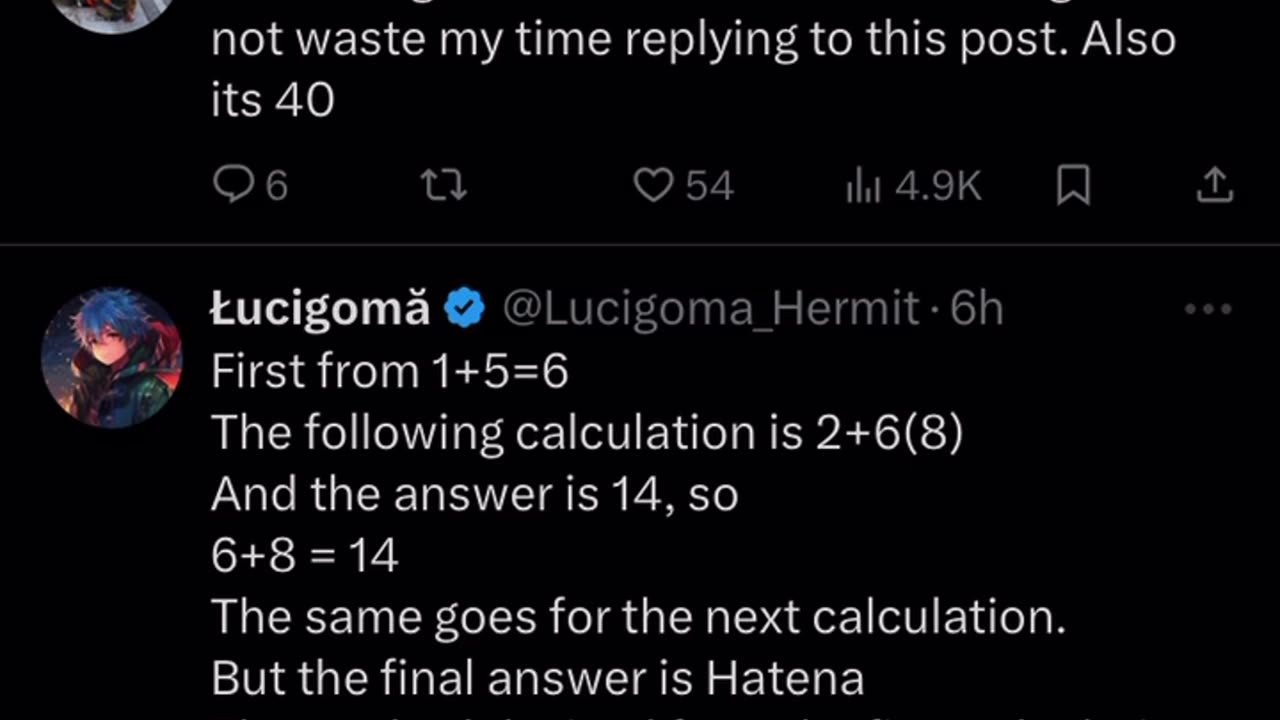Open the tweet reading "not waste my time replying"
Screen dimensions: 1280x720
click(692, 42)
